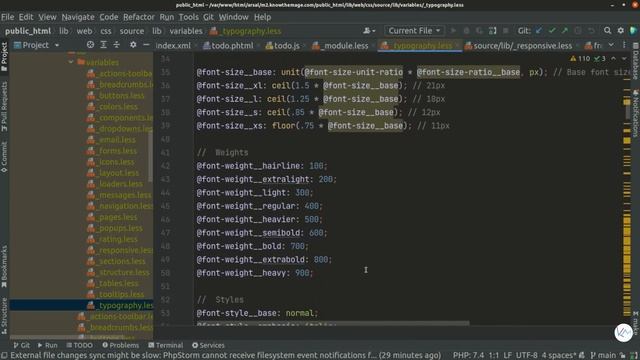This screenshot has height=360, width=640.
Task: Open _tables.less in project tree
Action: pyautogui.click(x=113, y=283)
